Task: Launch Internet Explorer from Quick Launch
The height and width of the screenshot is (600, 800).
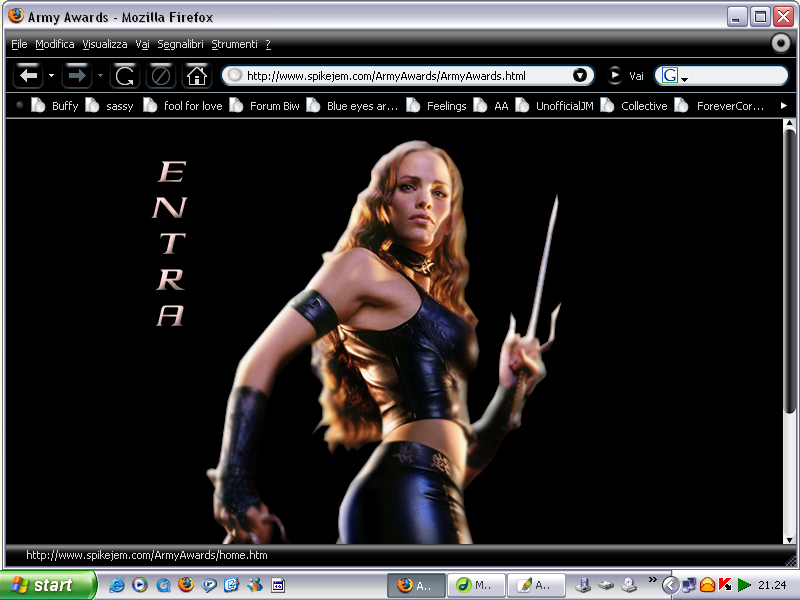Action: click(117, 585)
